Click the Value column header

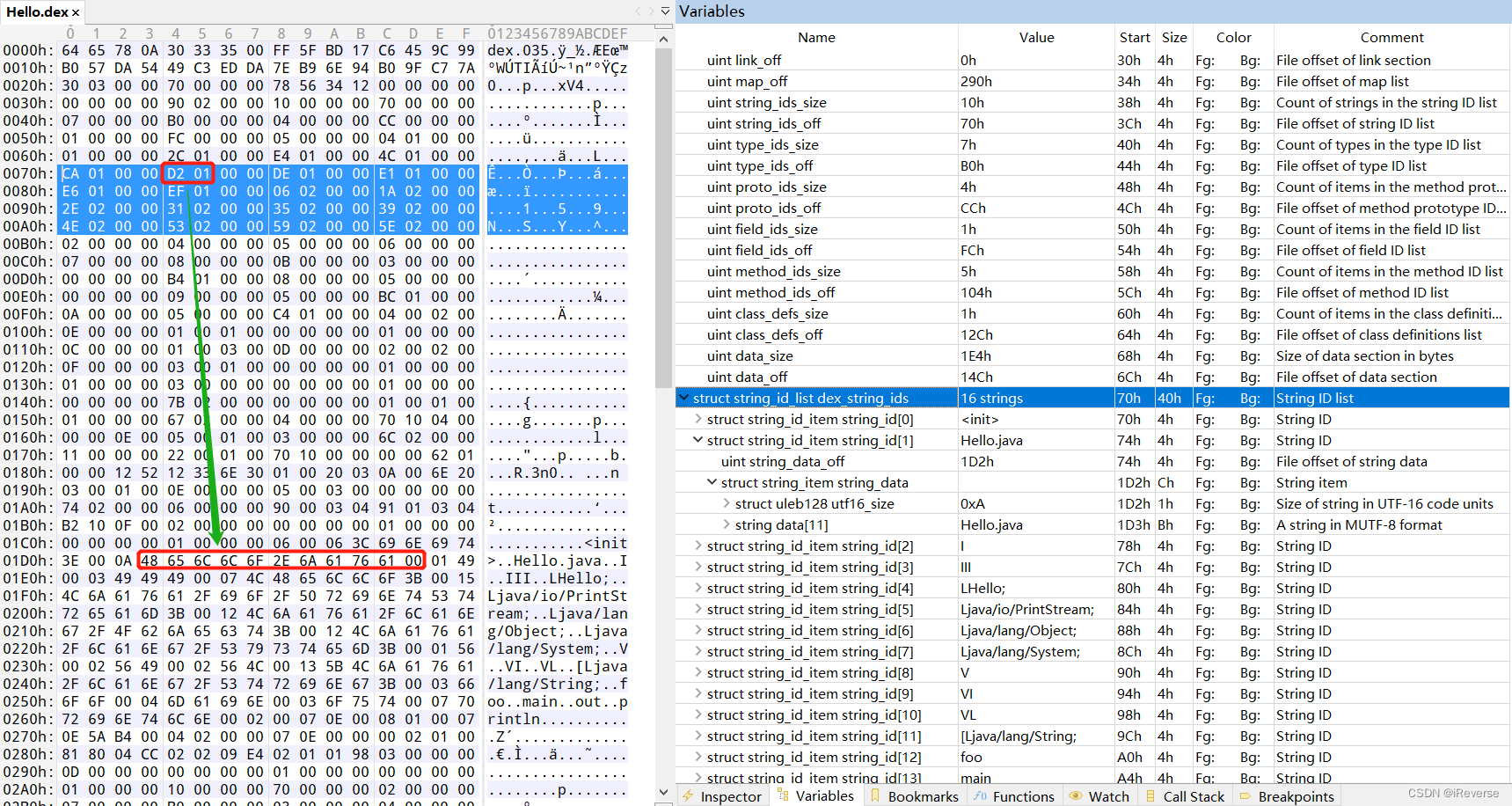point(1036,37)
